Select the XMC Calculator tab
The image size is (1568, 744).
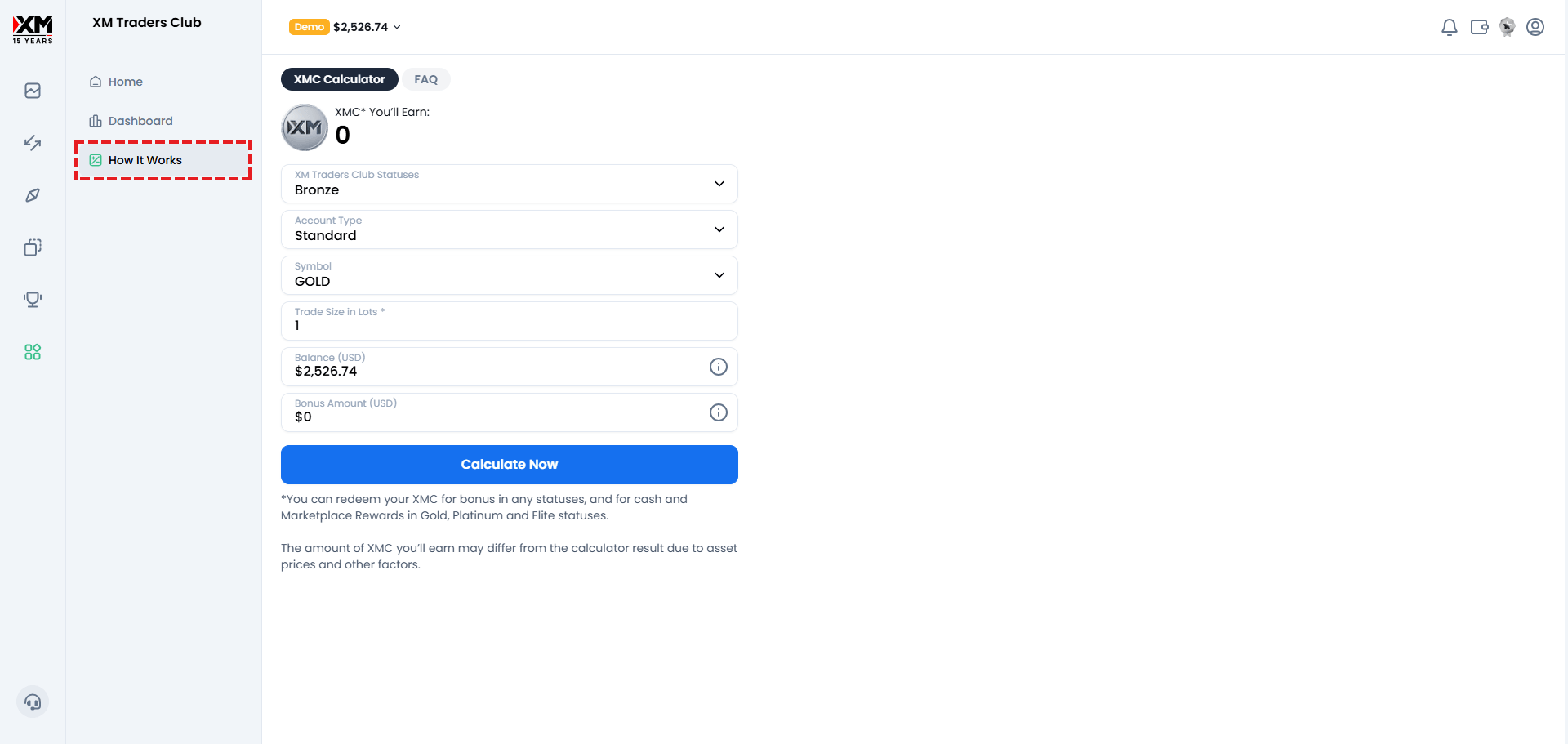coord(340,79)
